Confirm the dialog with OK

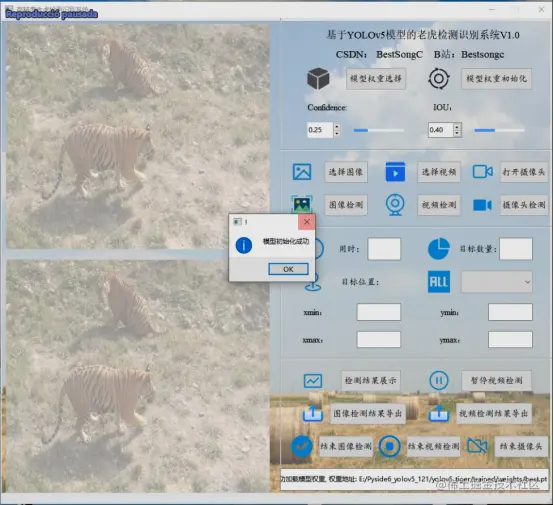288,269
